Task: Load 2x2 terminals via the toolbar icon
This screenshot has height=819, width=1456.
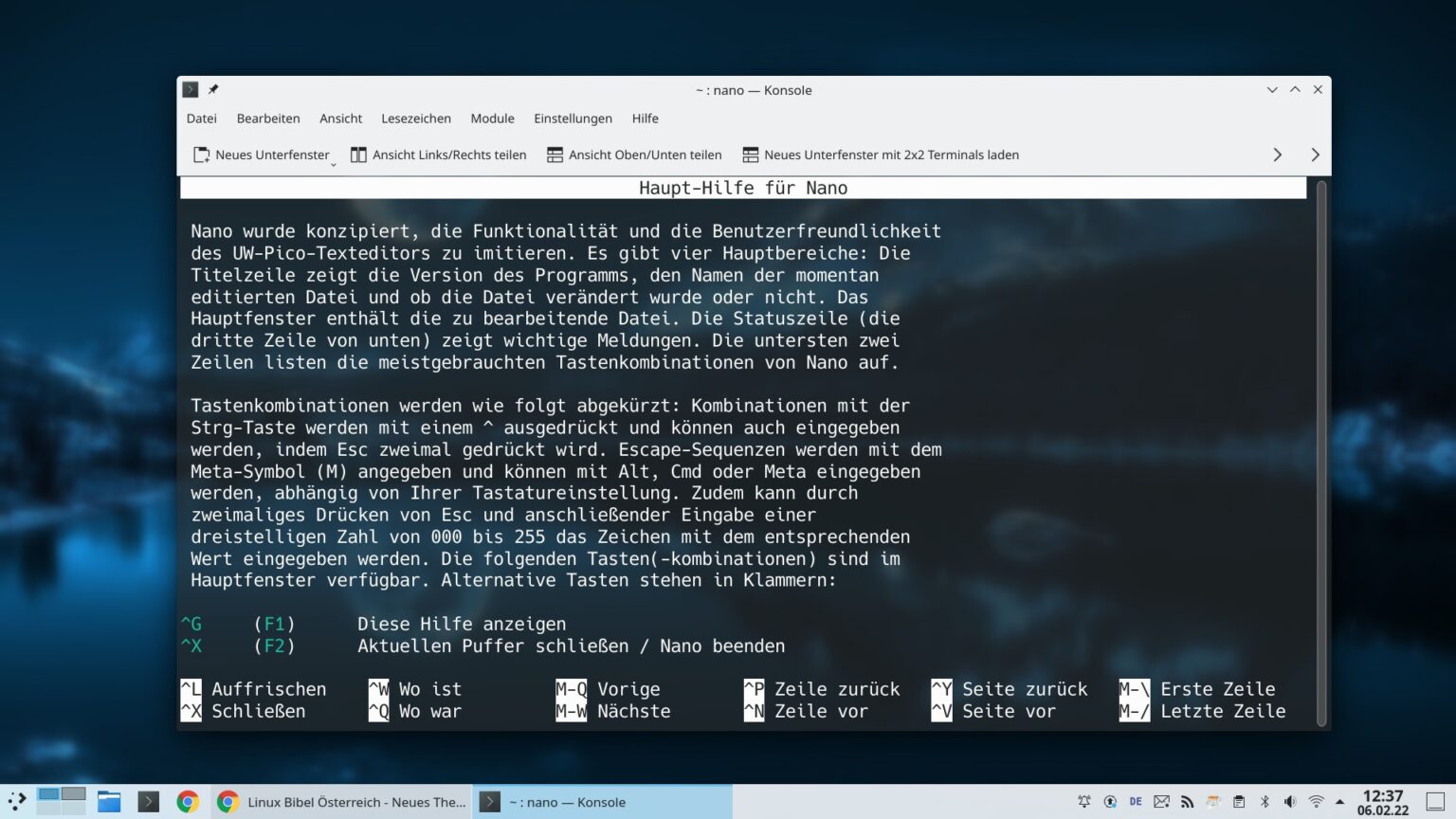Action: (880, 155)
